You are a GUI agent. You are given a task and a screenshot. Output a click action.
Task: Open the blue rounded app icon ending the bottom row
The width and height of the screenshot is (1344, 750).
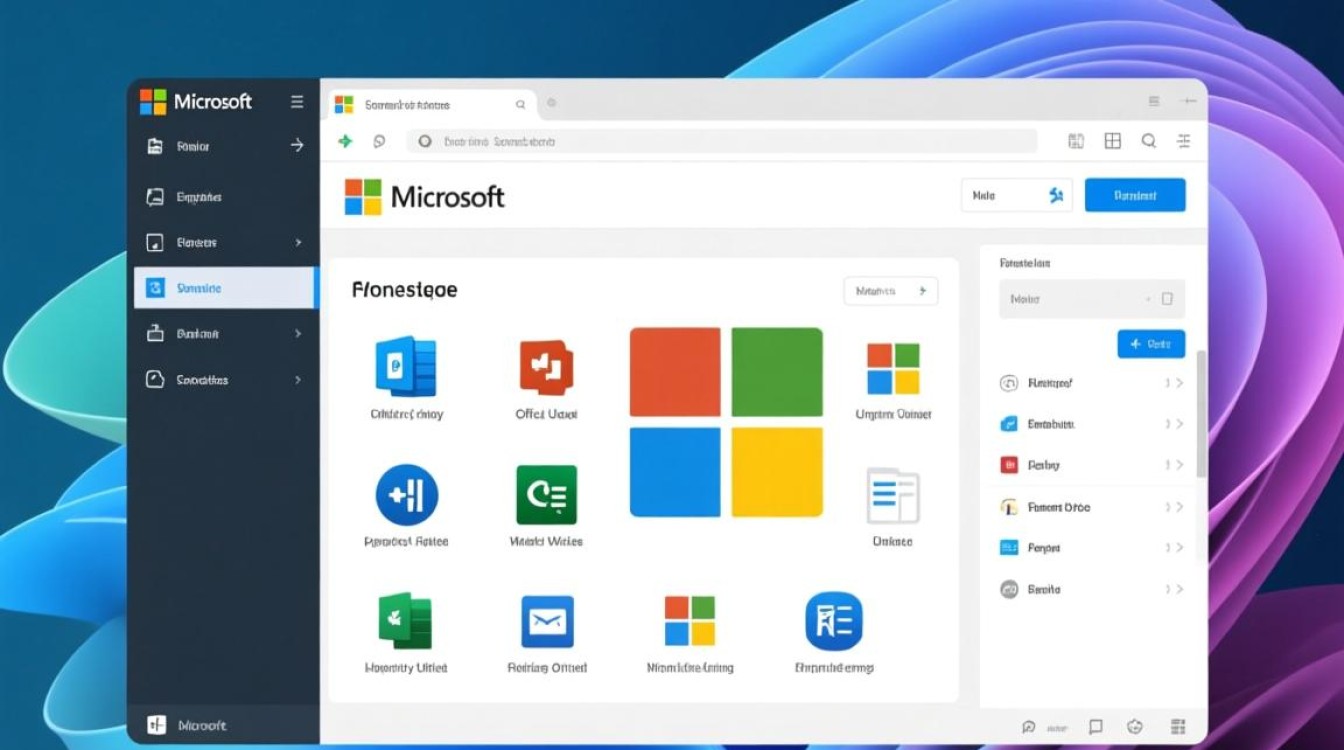click(x=833, y=621)
